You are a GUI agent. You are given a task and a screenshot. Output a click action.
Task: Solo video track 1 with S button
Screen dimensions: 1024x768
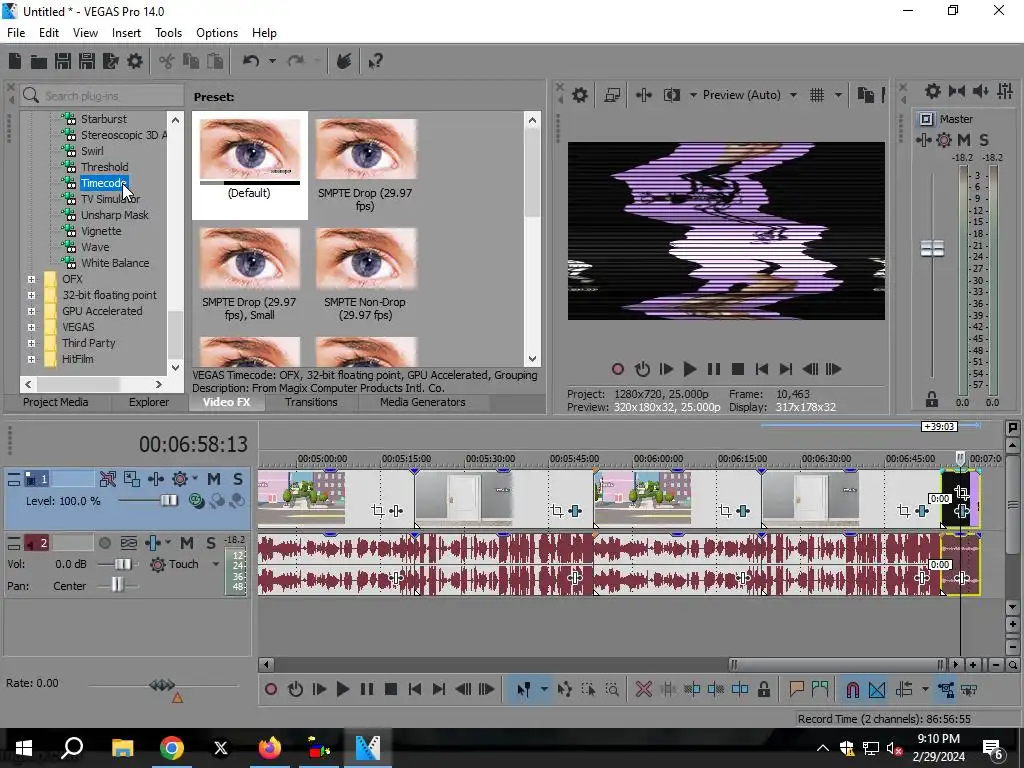click(238, 479)
